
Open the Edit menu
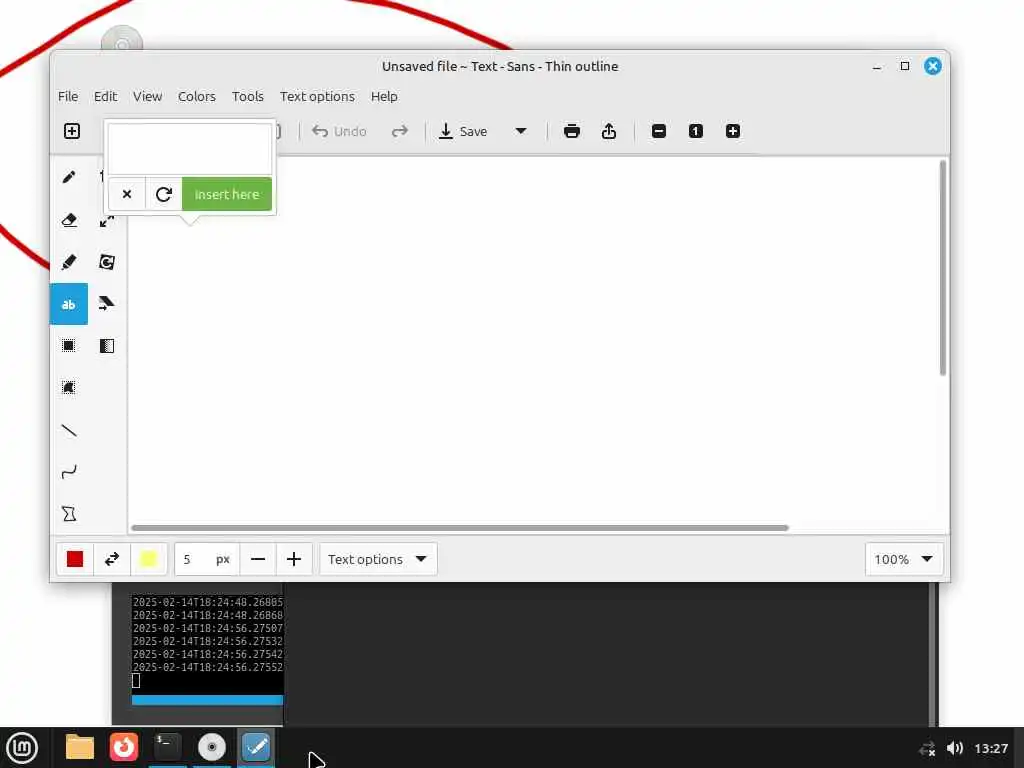click(x=105, y=96)
